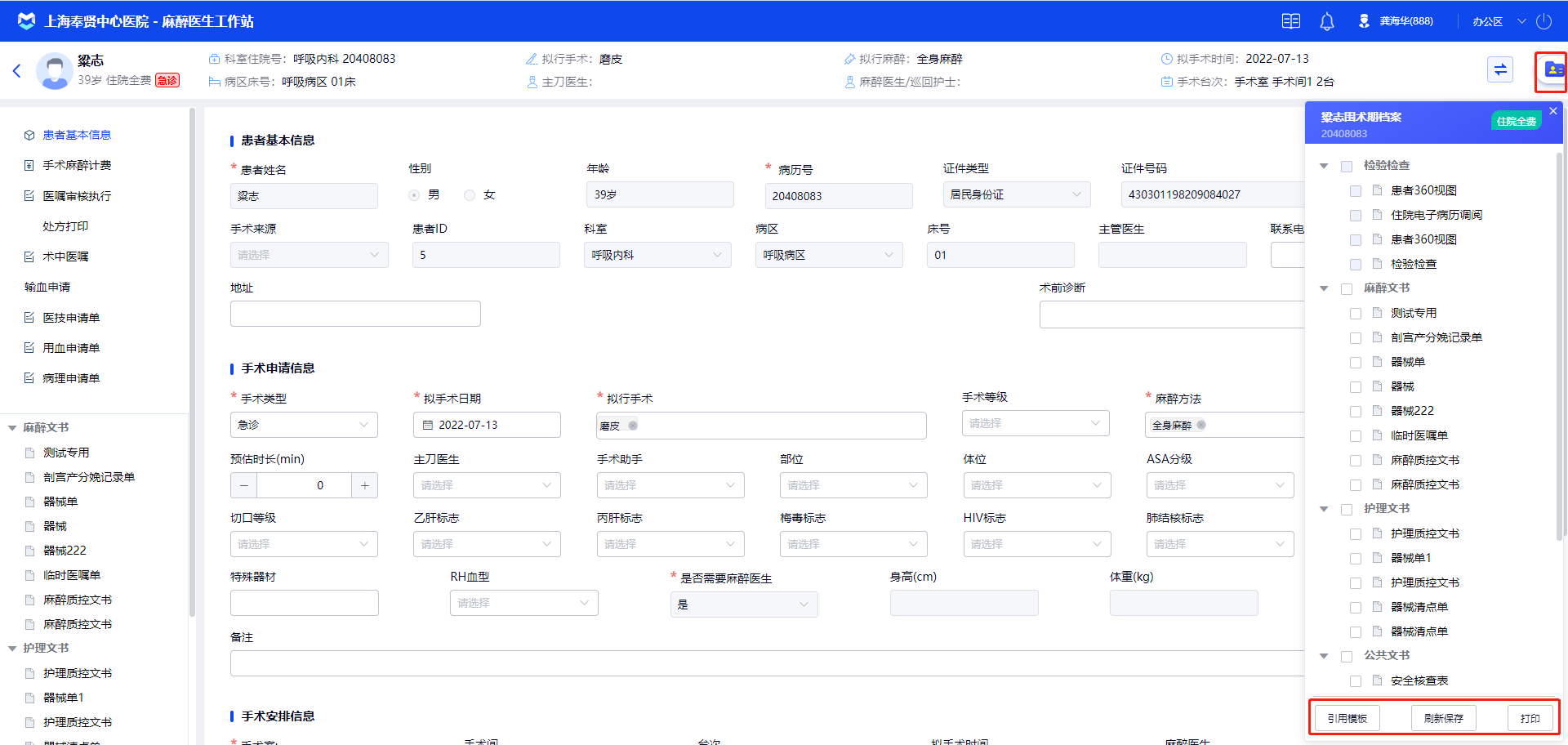Viewport: 1568px width, 745px height.
Task: Click the 地址 input field
Action: 355,314
